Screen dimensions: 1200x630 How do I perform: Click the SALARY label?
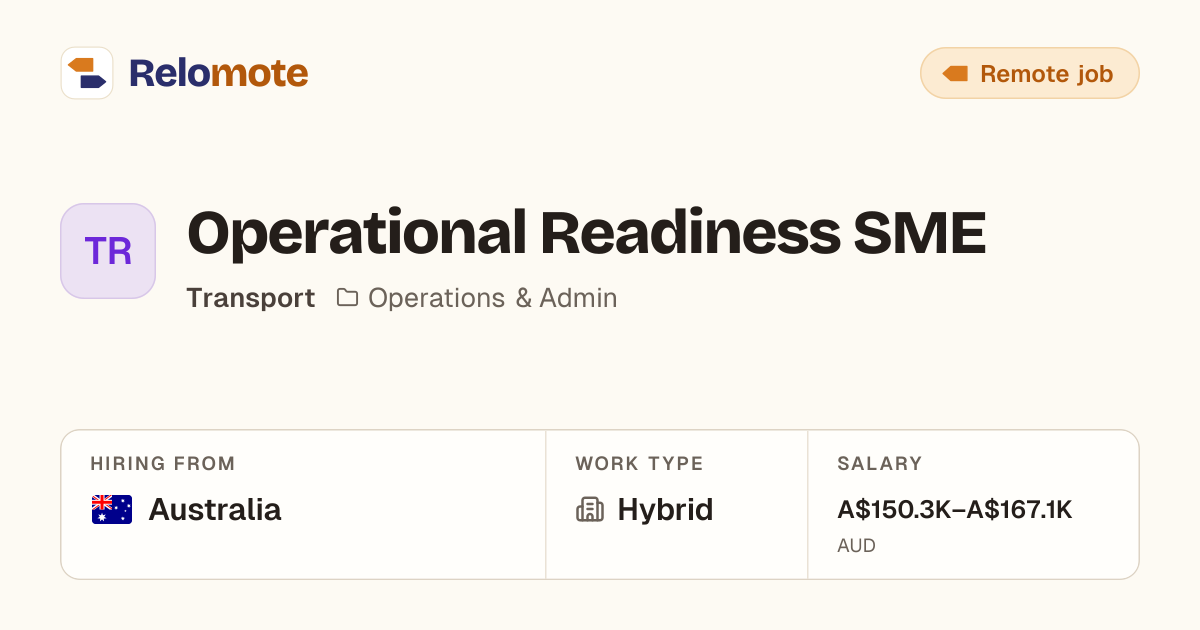880,464
